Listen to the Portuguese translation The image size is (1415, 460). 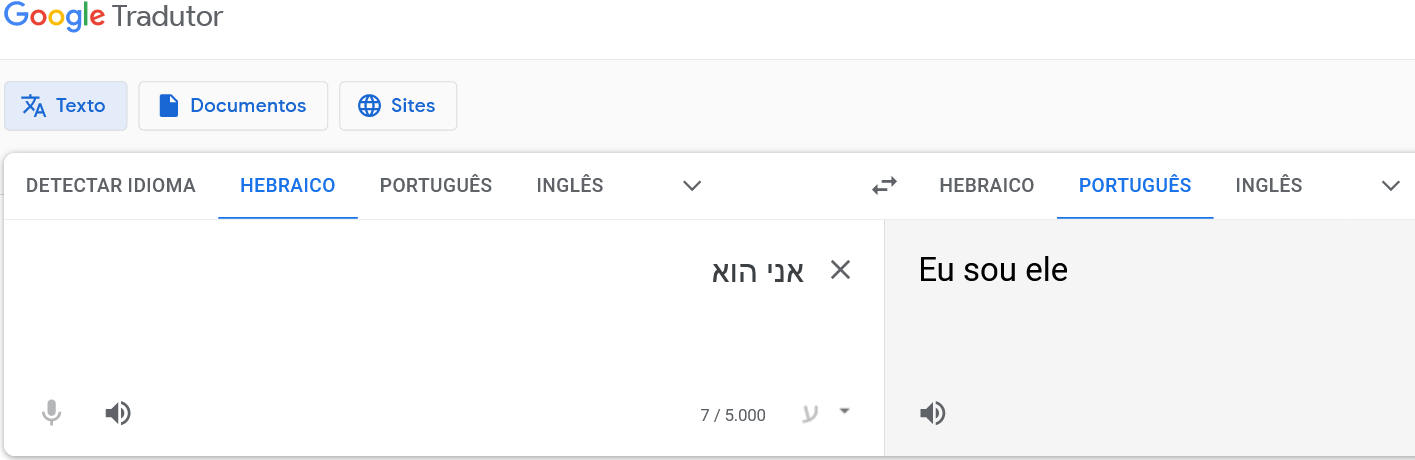[x=933, y=413]
